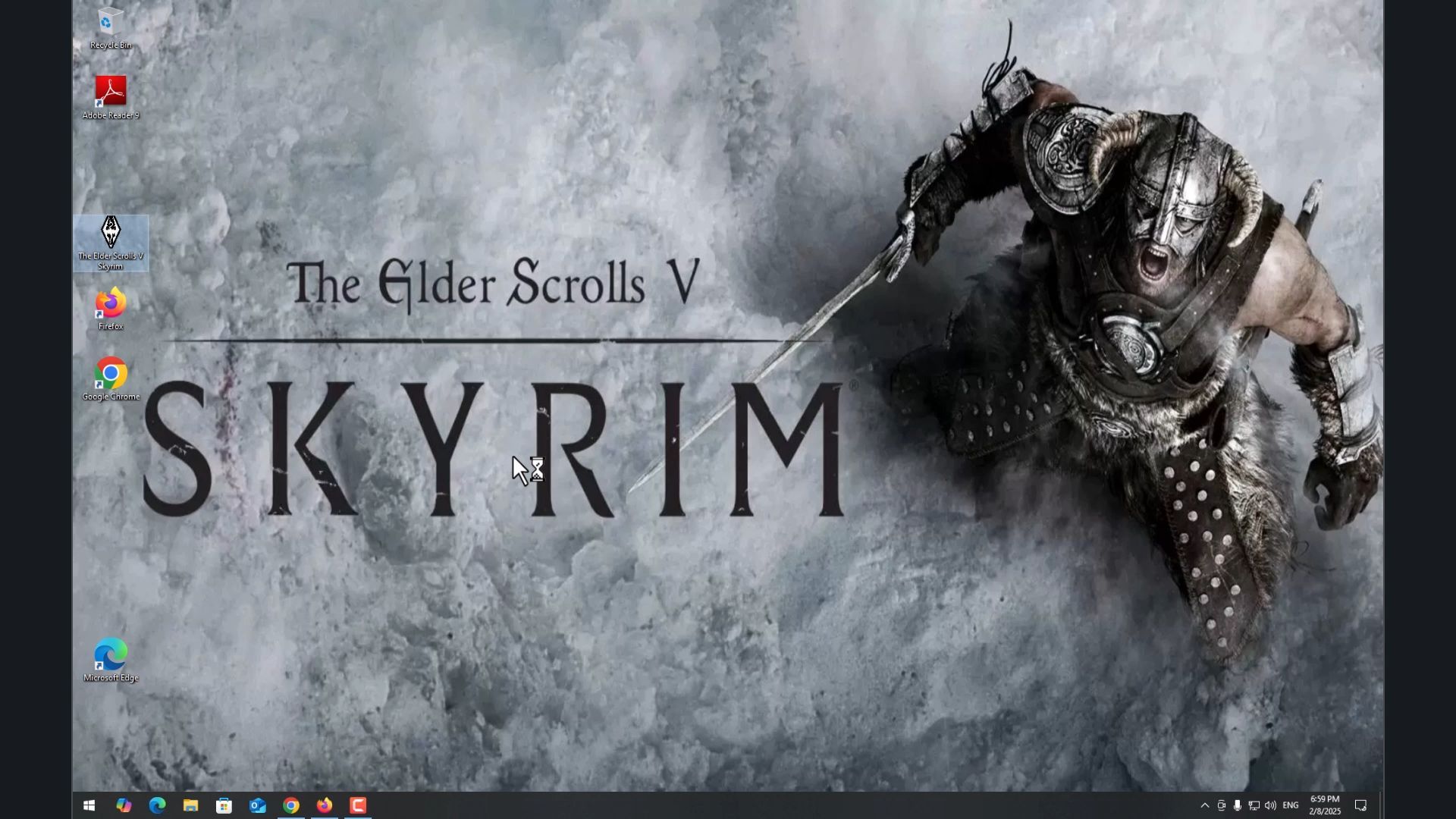Select The Elder Scrolls V Skyrim shortcut

click(111, 243)
